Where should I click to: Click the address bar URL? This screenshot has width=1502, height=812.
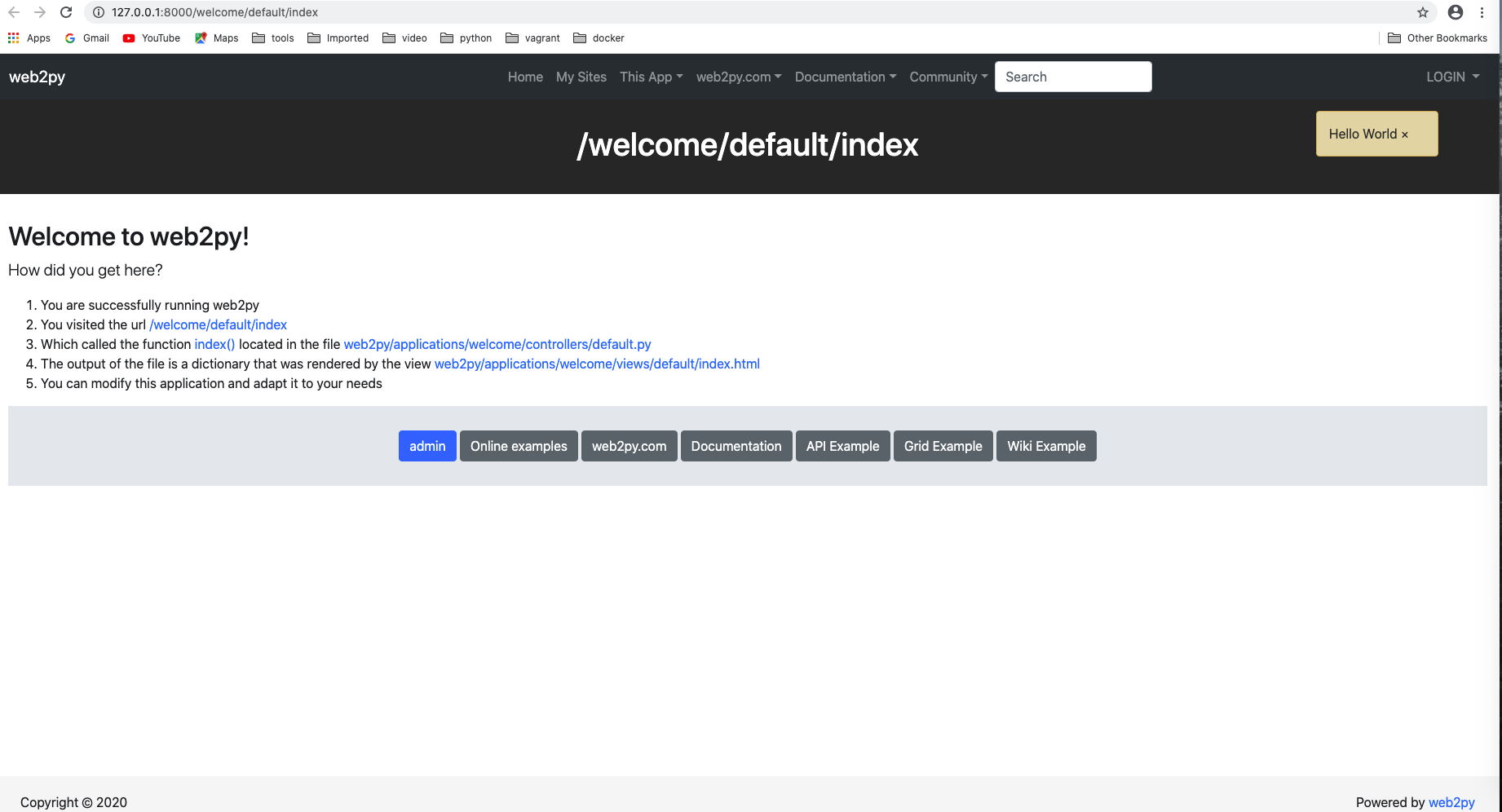click(215, 12)
